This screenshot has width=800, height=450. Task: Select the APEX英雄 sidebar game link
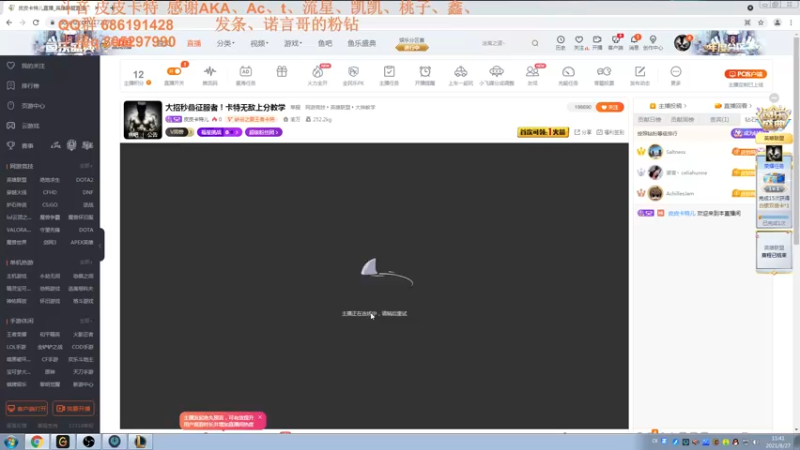82,242
